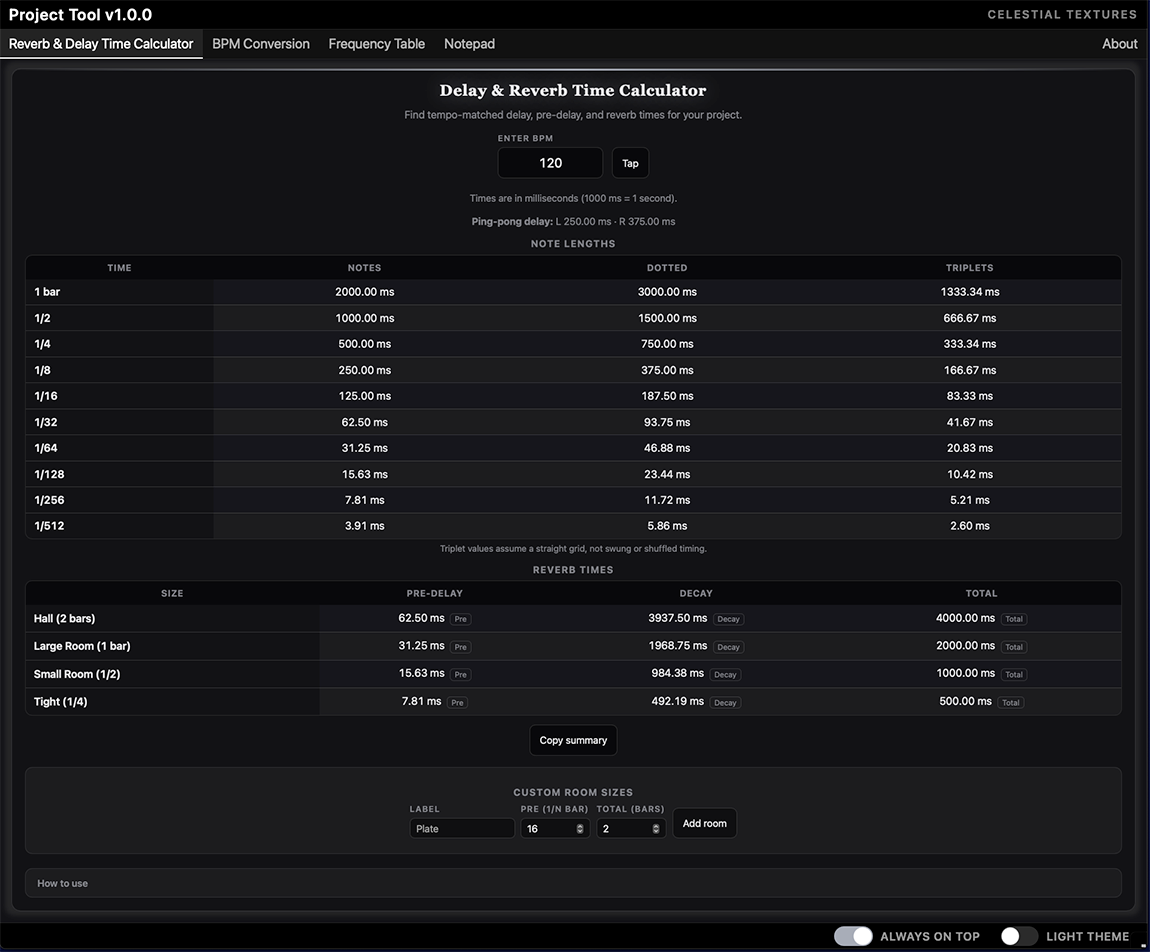Open the Frequency Table tab
Viewport: 1150px width, 952px height.
[x=376, y=44]
